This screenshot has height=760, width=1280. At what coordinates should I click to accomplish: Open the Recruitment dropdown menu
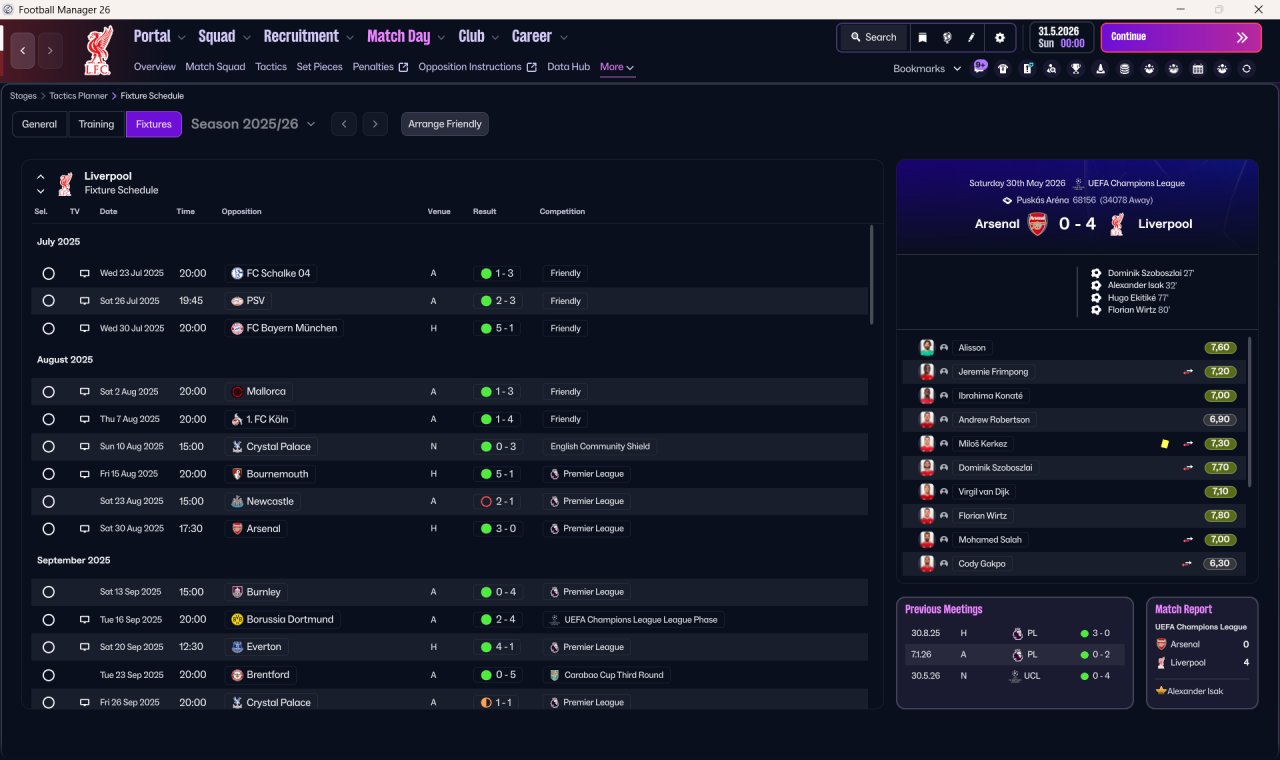(308, 36)
